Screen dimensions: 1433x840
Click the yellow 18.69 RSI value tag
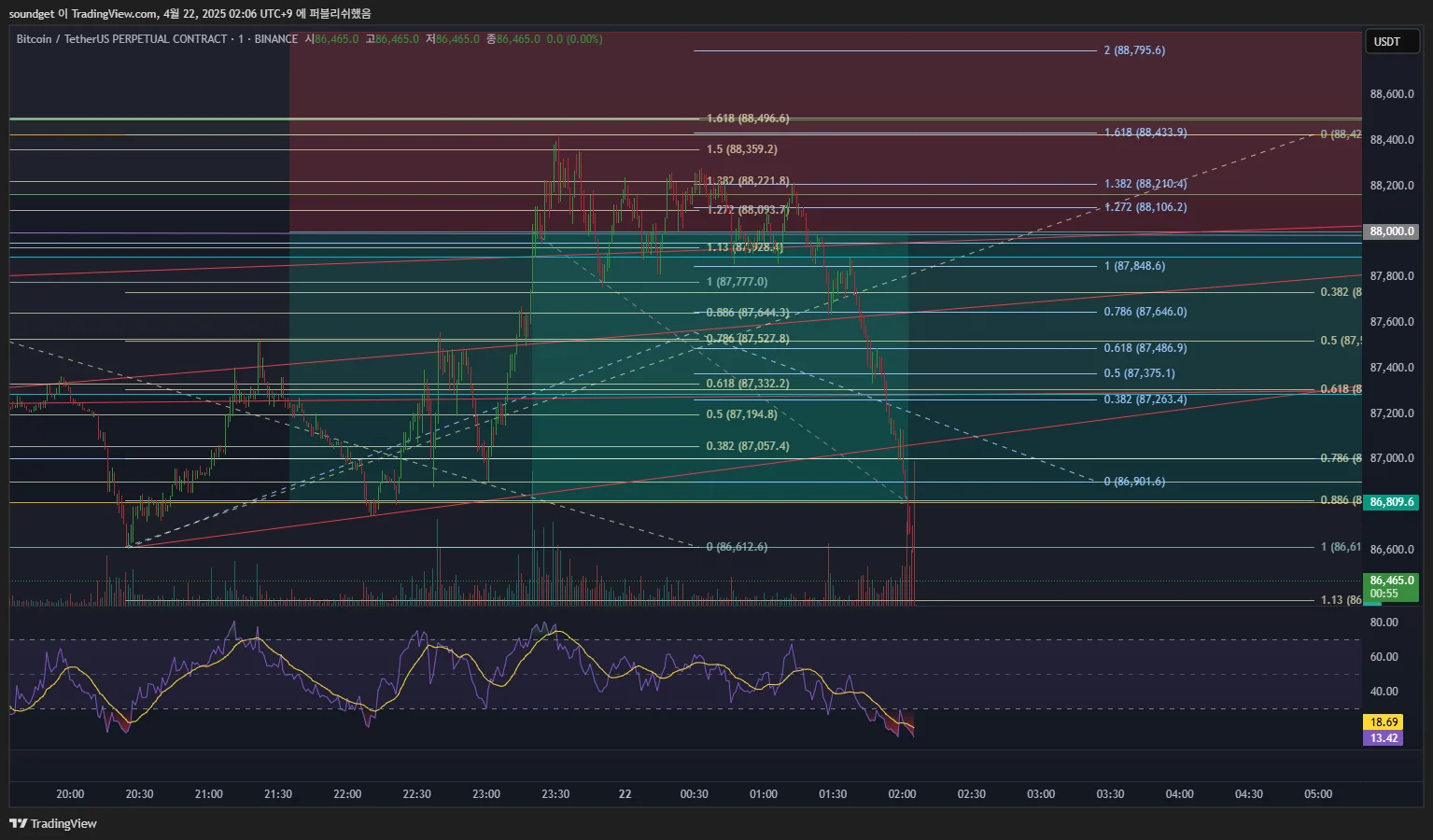[x=1383, y=721]
